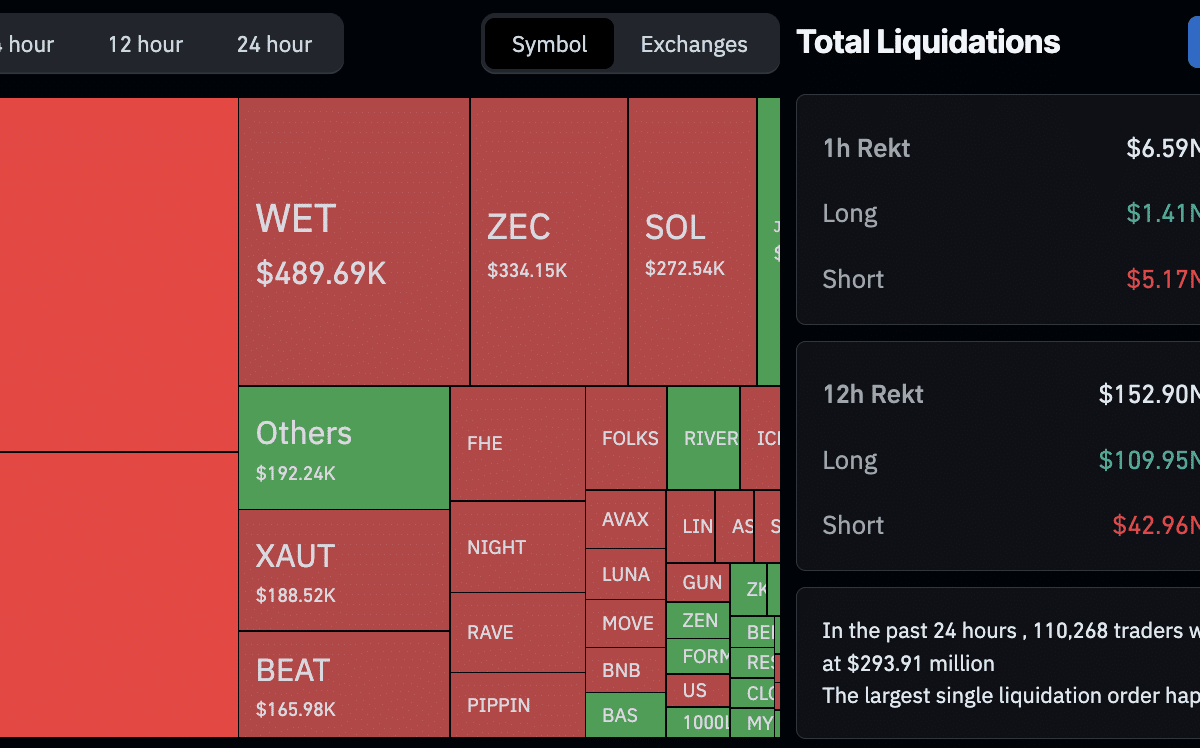Screen dimensions: 1200x748
Task: Click the FHE tile
Action: 517,443
